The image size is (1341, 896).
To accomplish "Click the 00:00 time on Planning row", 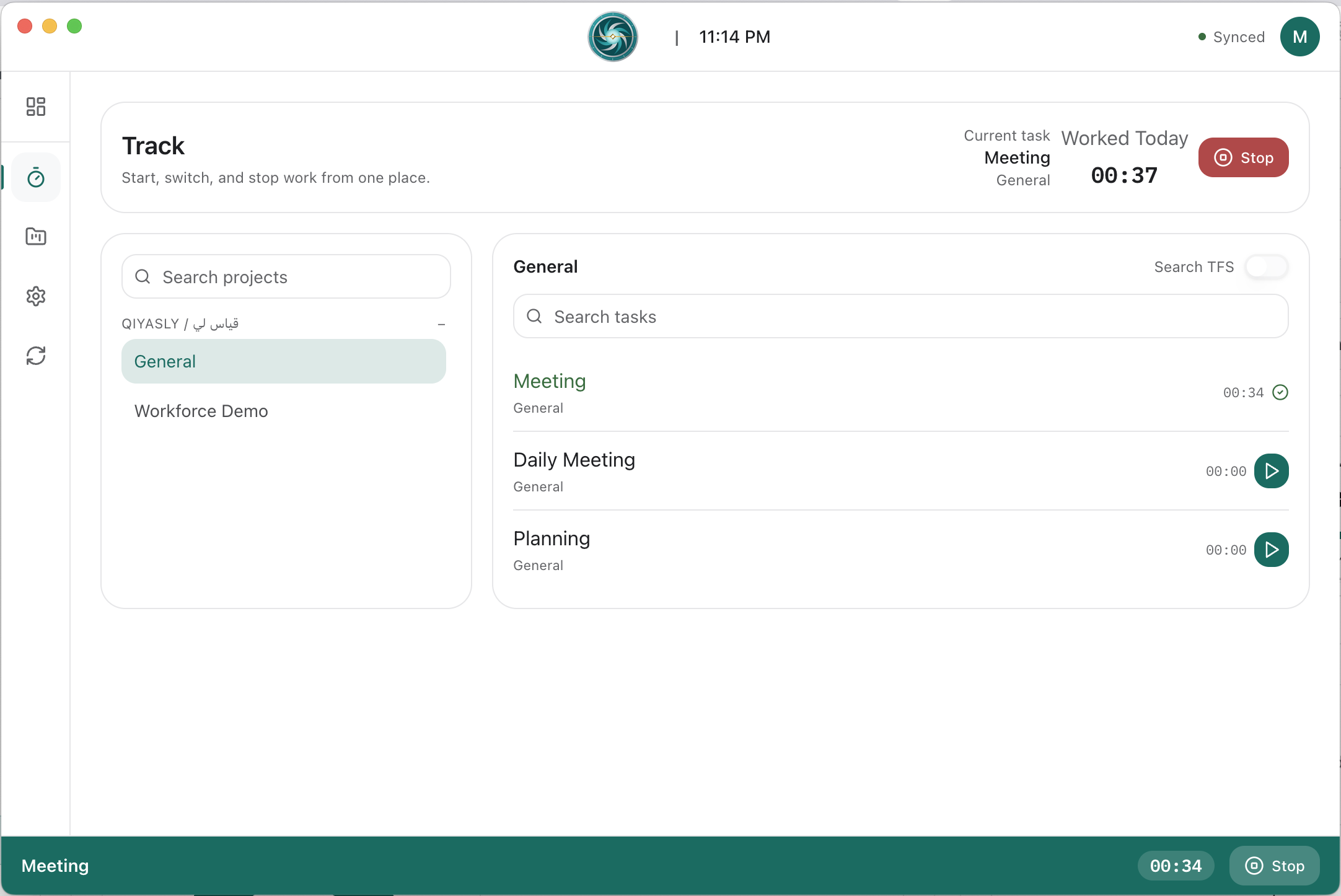I will tap(1226, 550).
